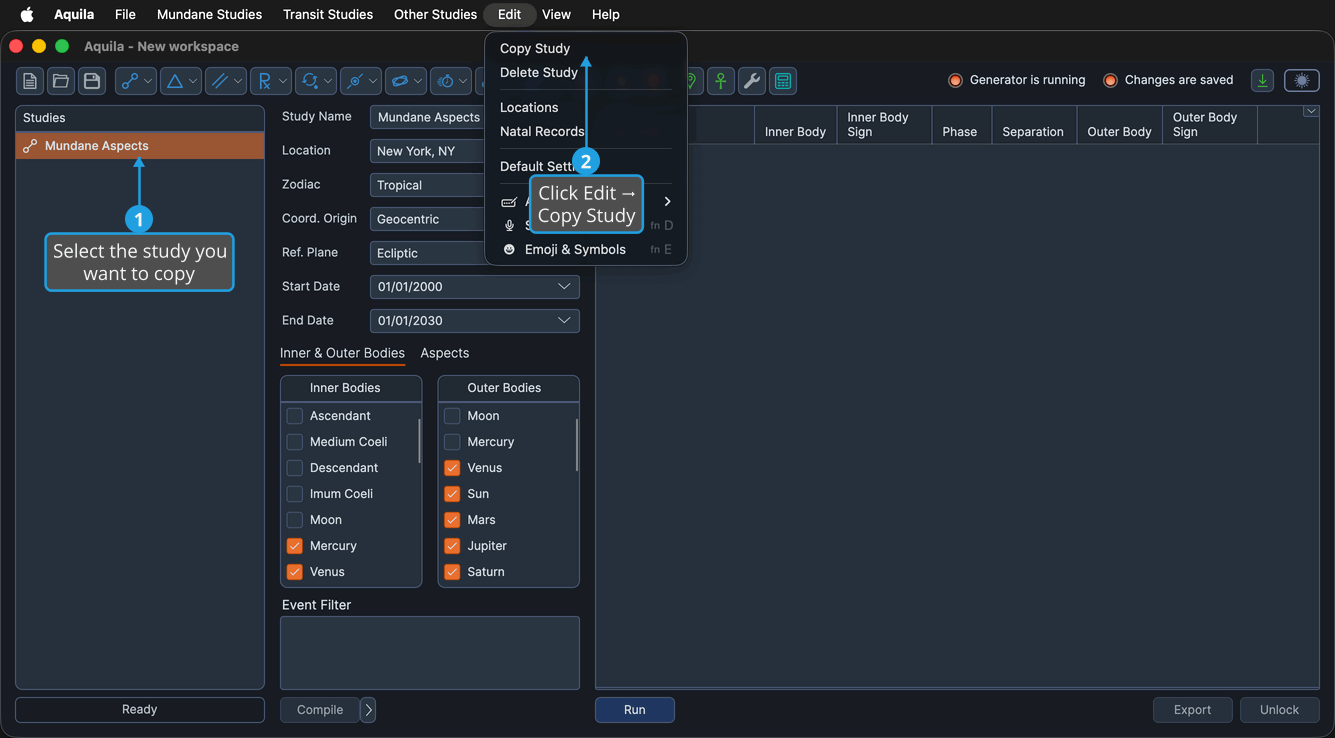This screenshot has height=738, width=1335.
Task: Open the End Date dropdown
Action: 475,321
